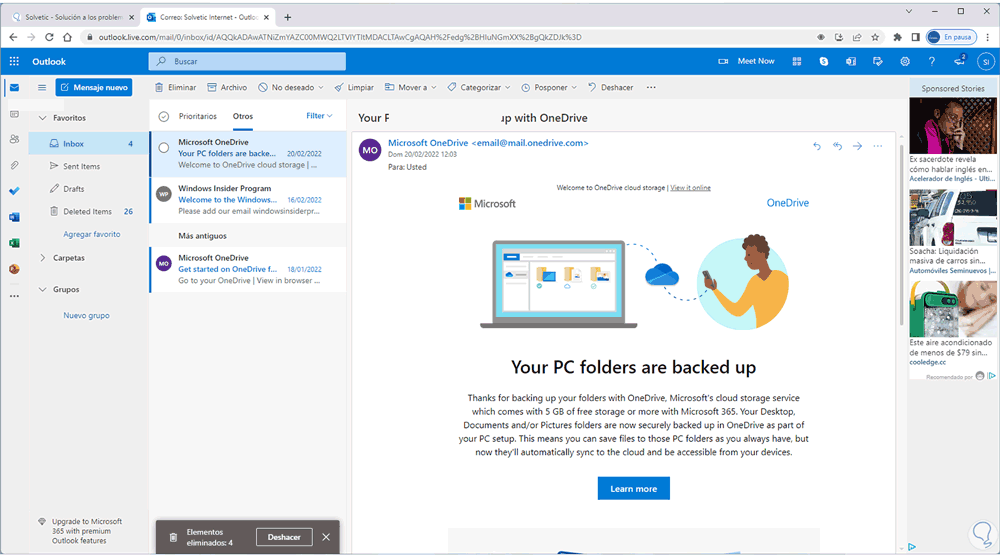Undo deletion with Deshacer in notification
This screenshot has height=556, width=1000.
click(x=284, y=537)
